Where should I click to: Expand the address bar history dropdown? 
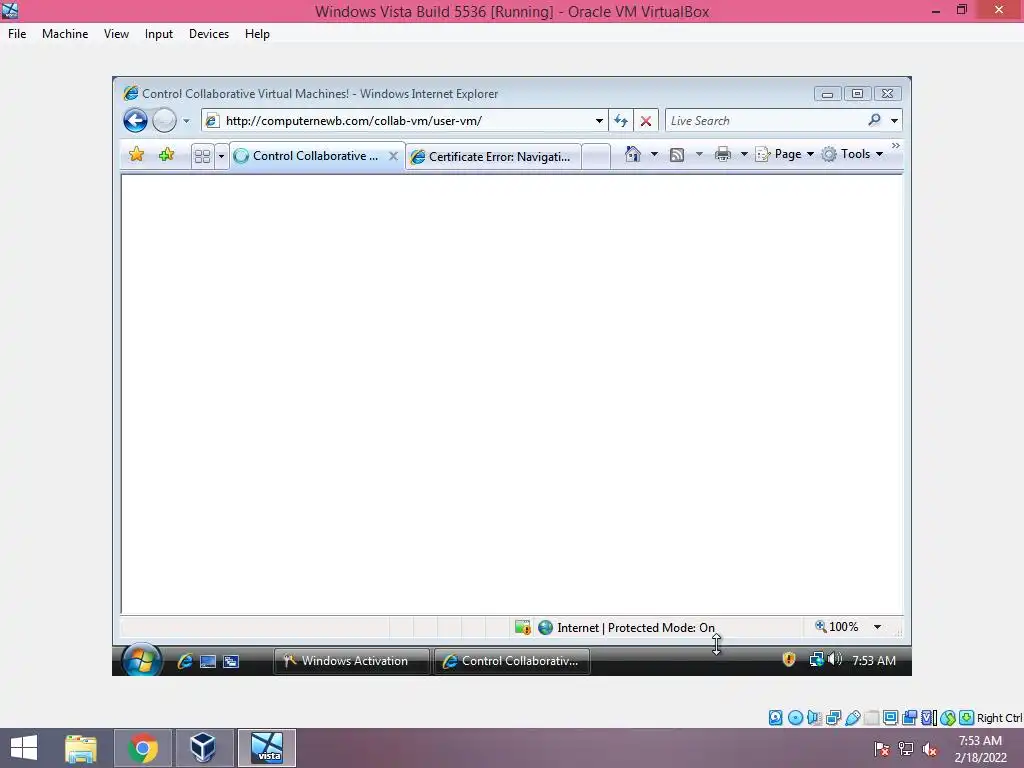click(x=599, y=121)
